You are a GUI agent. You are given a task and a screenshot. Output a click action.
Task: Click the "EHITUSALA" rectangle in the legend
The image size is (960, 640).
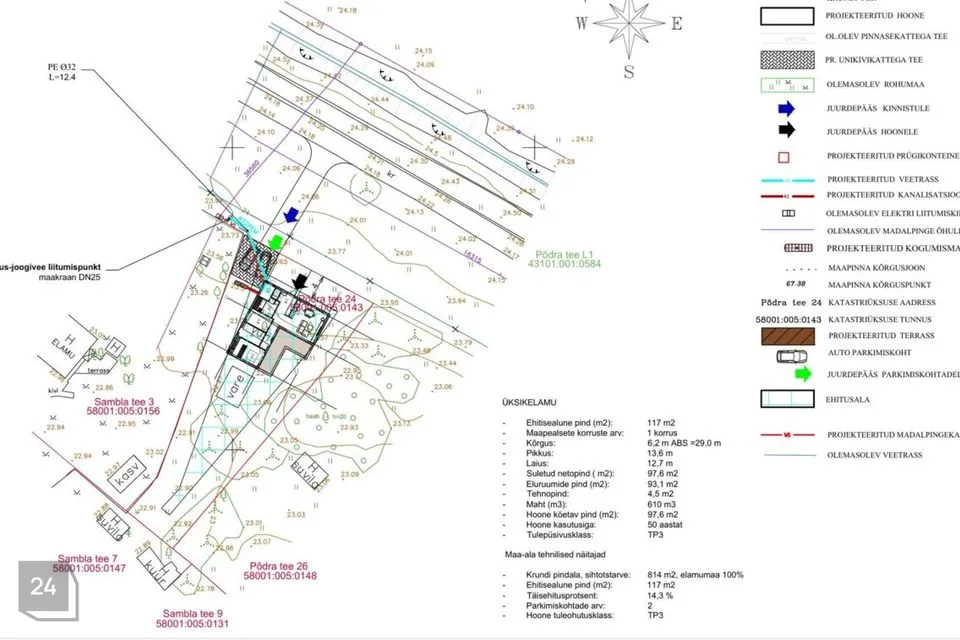pyautogui.click(x=786, y=398)
